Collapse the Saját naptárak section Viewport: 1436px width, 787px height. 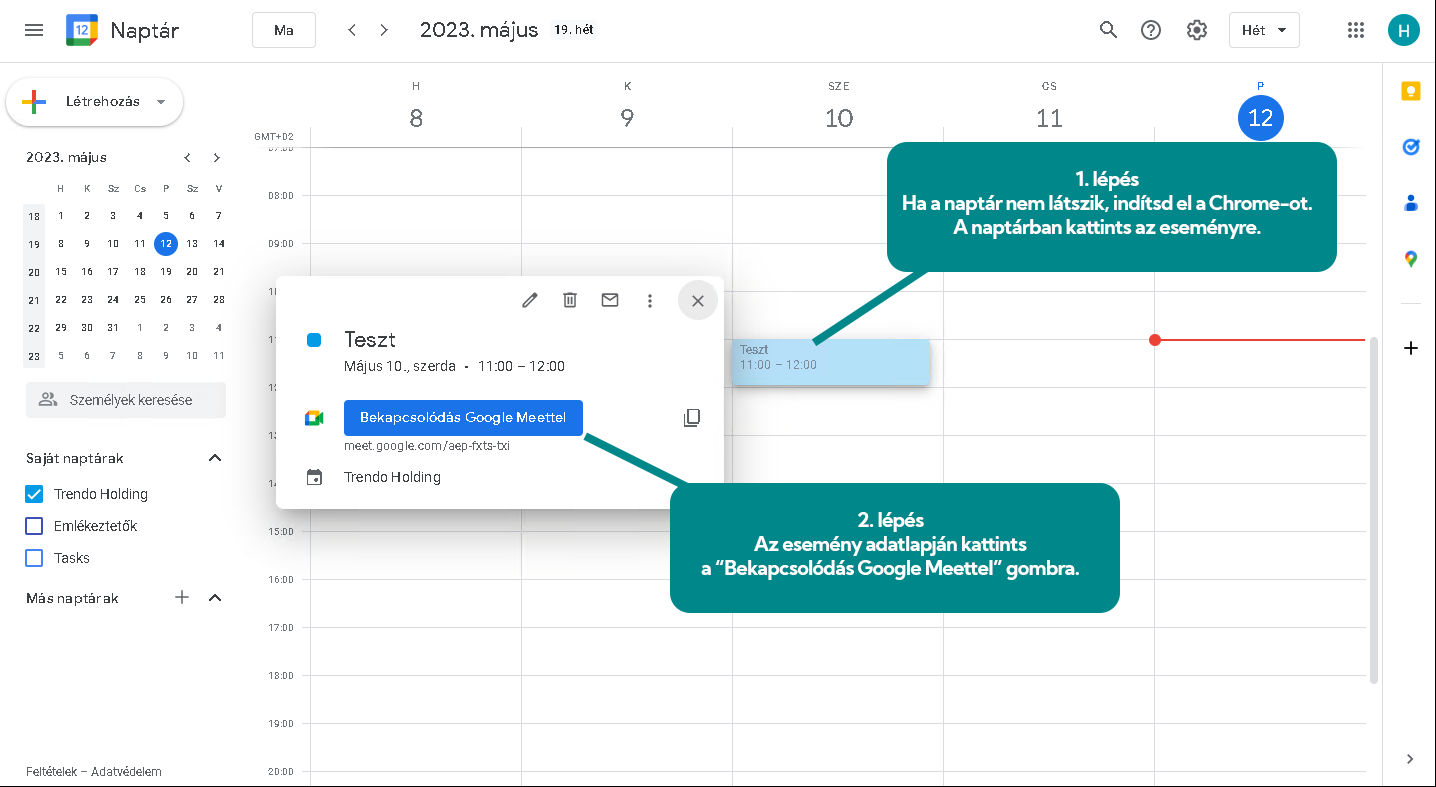point(214,458)
